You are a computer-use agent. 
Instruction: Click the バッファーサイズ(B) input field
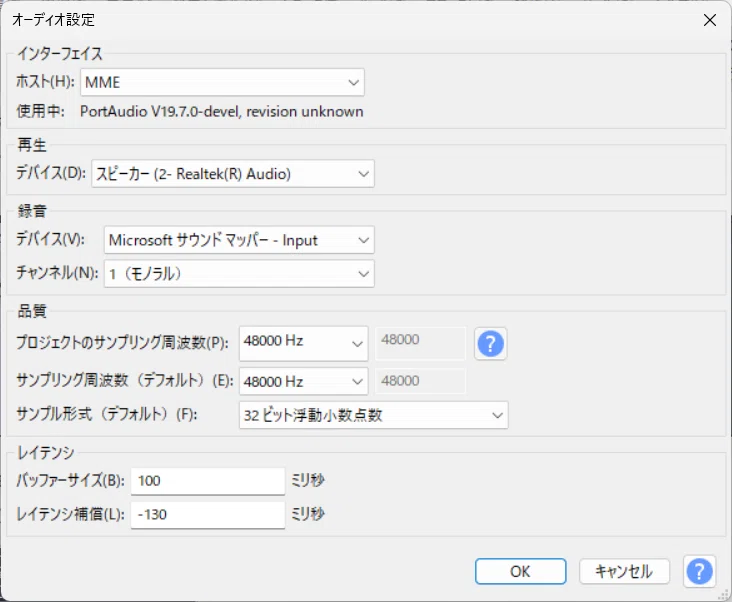[208, 481]
